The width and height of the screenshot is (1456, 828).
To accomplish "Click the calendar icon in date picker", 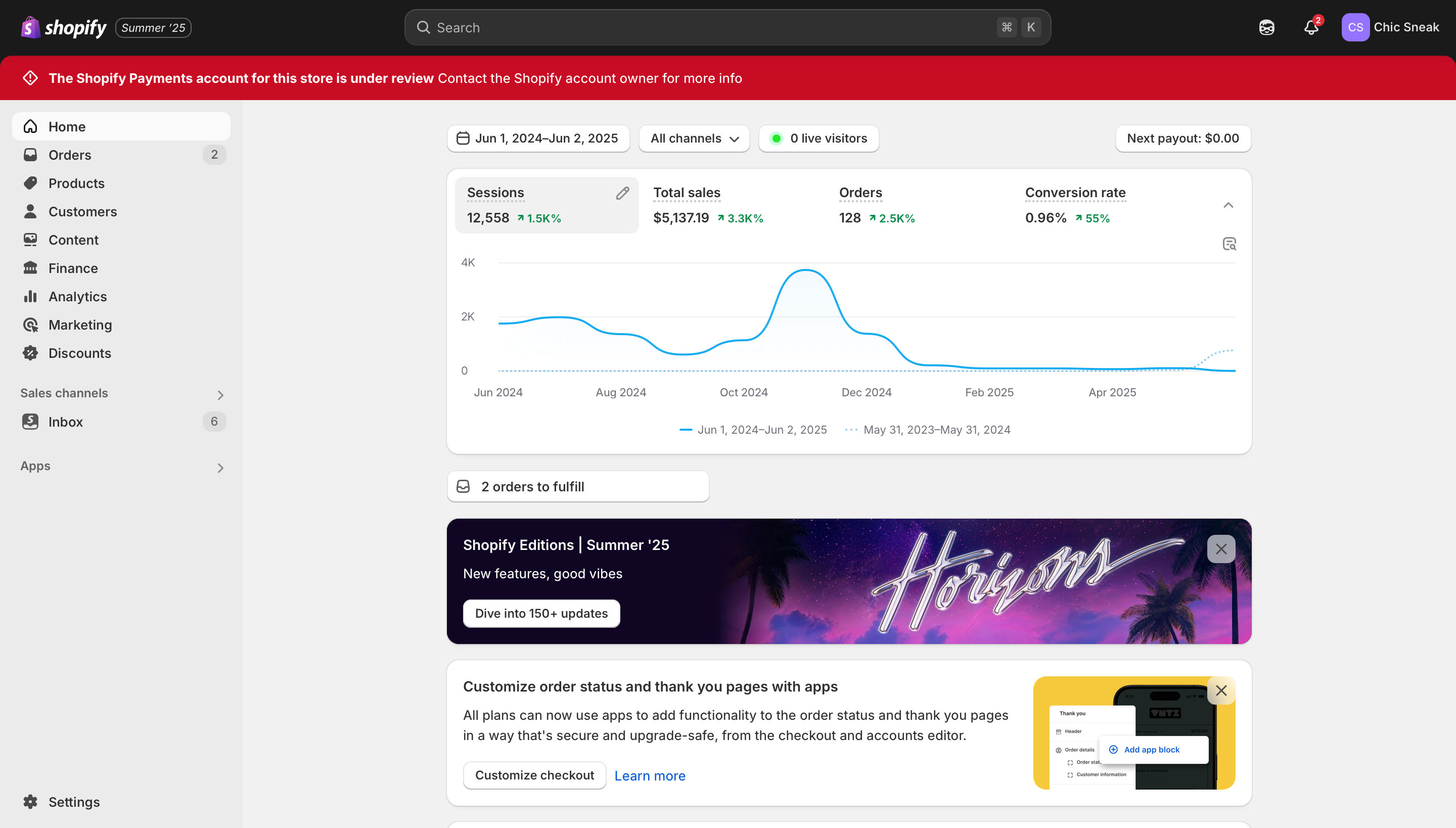I will (x=463, y=138).
